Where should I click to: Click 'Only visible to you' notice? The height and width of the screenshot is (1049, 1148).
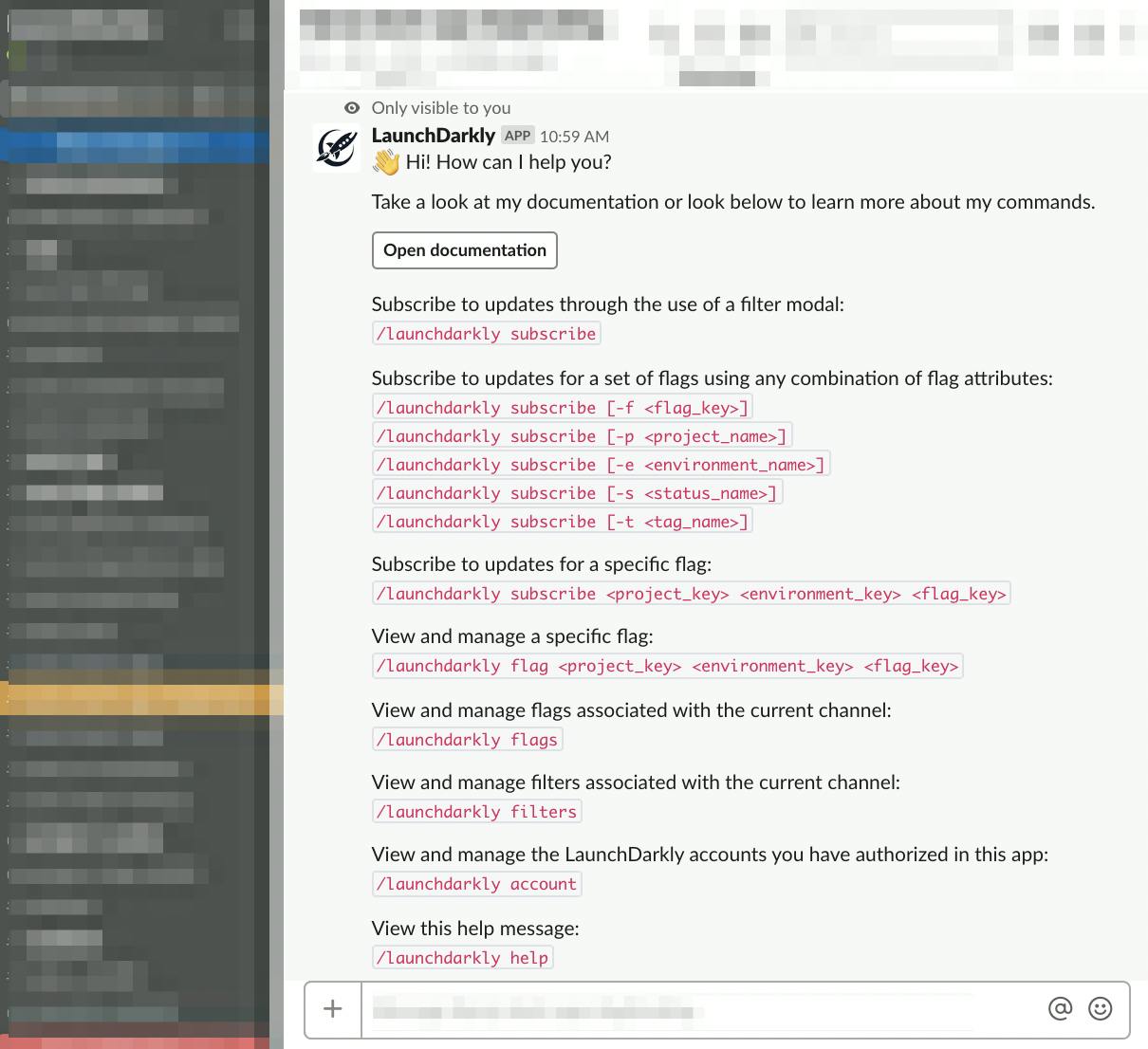point(441,108)
